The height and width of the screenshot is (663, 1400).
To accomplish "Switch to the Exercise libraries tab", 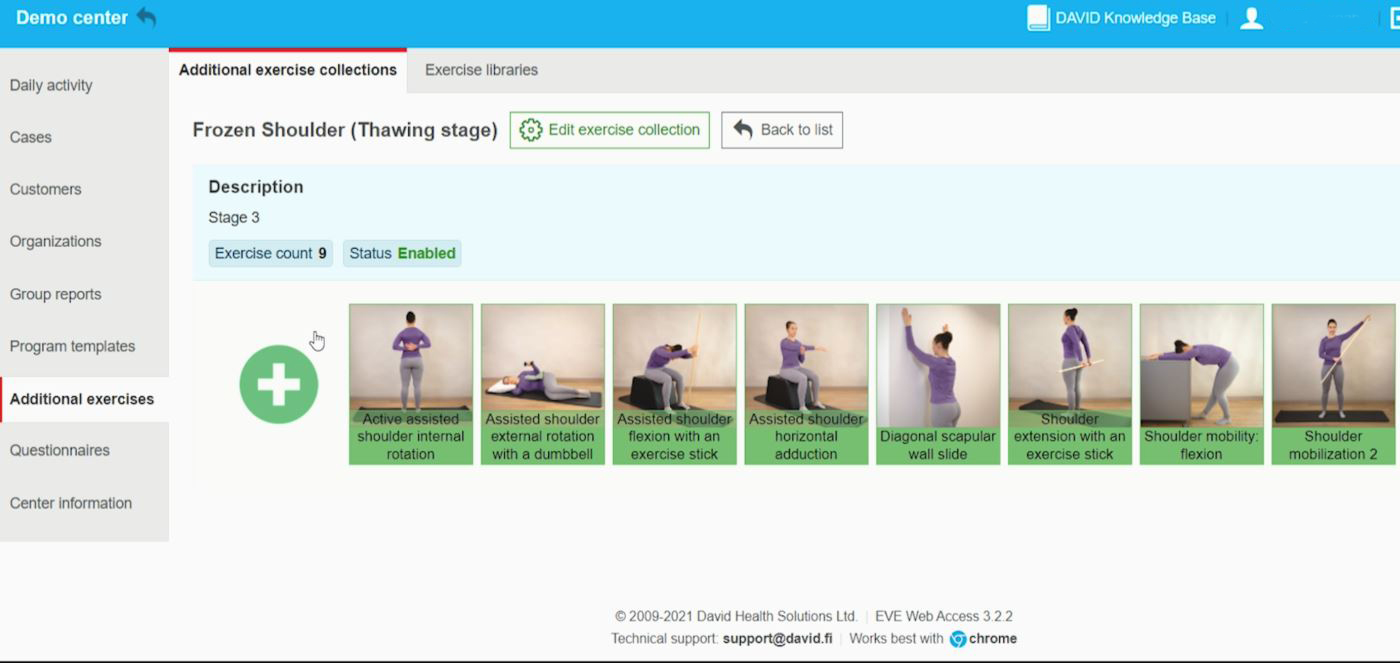I will click(480, 69).
